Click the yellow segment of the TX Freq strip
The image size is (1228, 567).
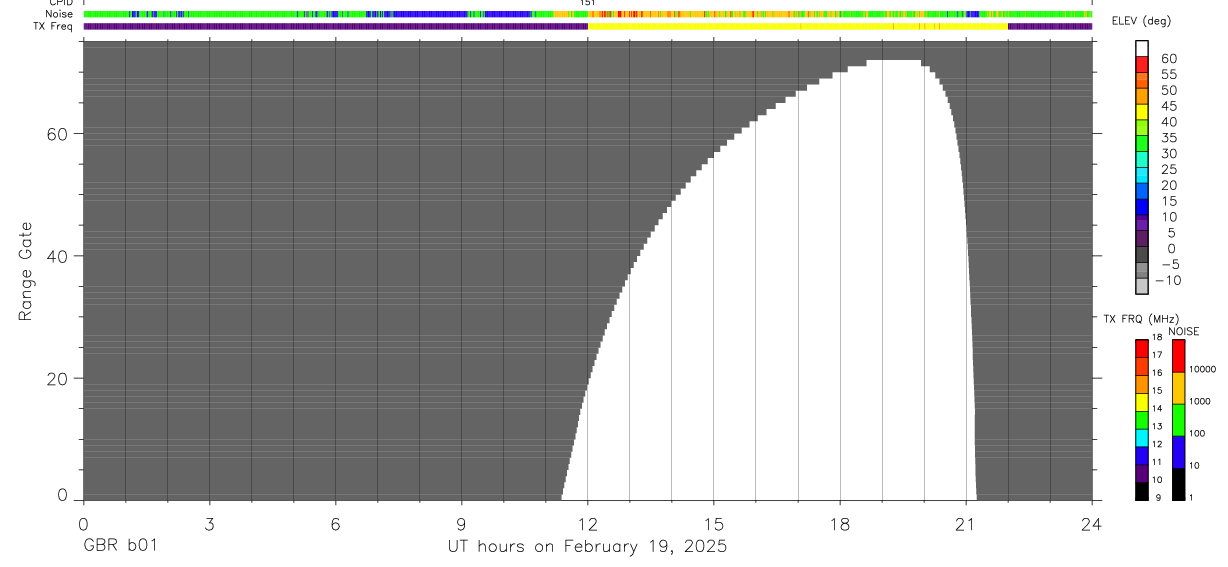point(797,26)
